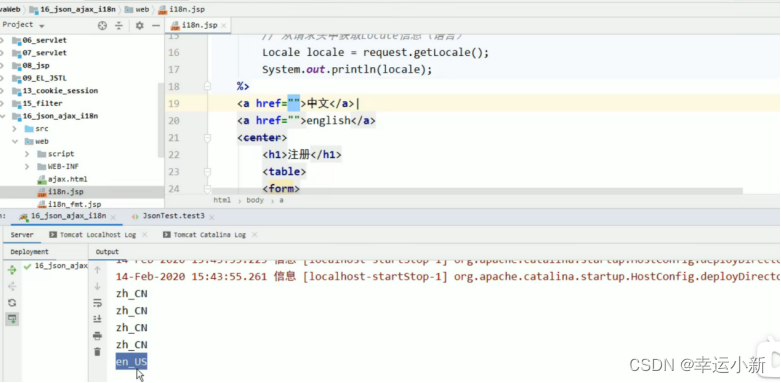
Task: Toggle soft-wrap in Output toolbar
Action: point(97,302)
